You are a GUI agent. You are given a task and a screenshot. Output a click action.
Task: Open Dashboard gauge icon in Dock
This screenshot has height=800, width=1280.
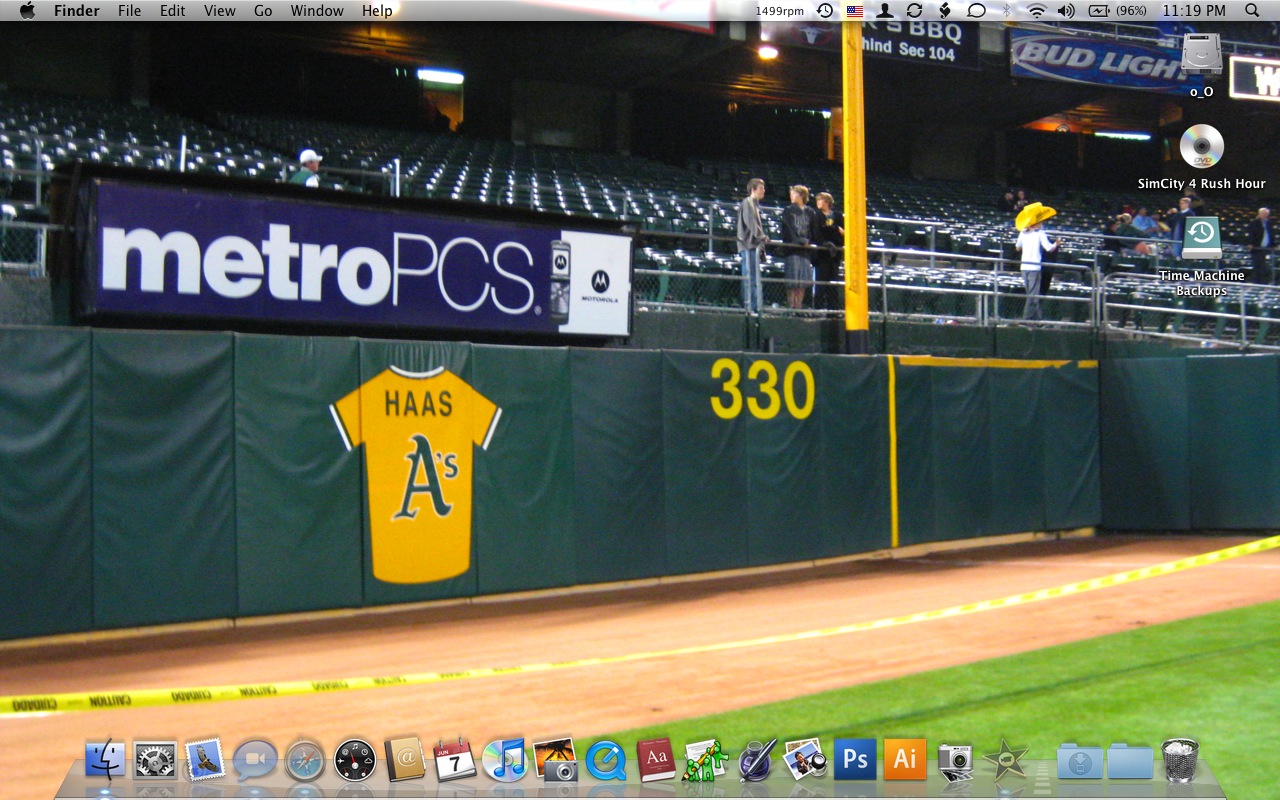[355, 760]
